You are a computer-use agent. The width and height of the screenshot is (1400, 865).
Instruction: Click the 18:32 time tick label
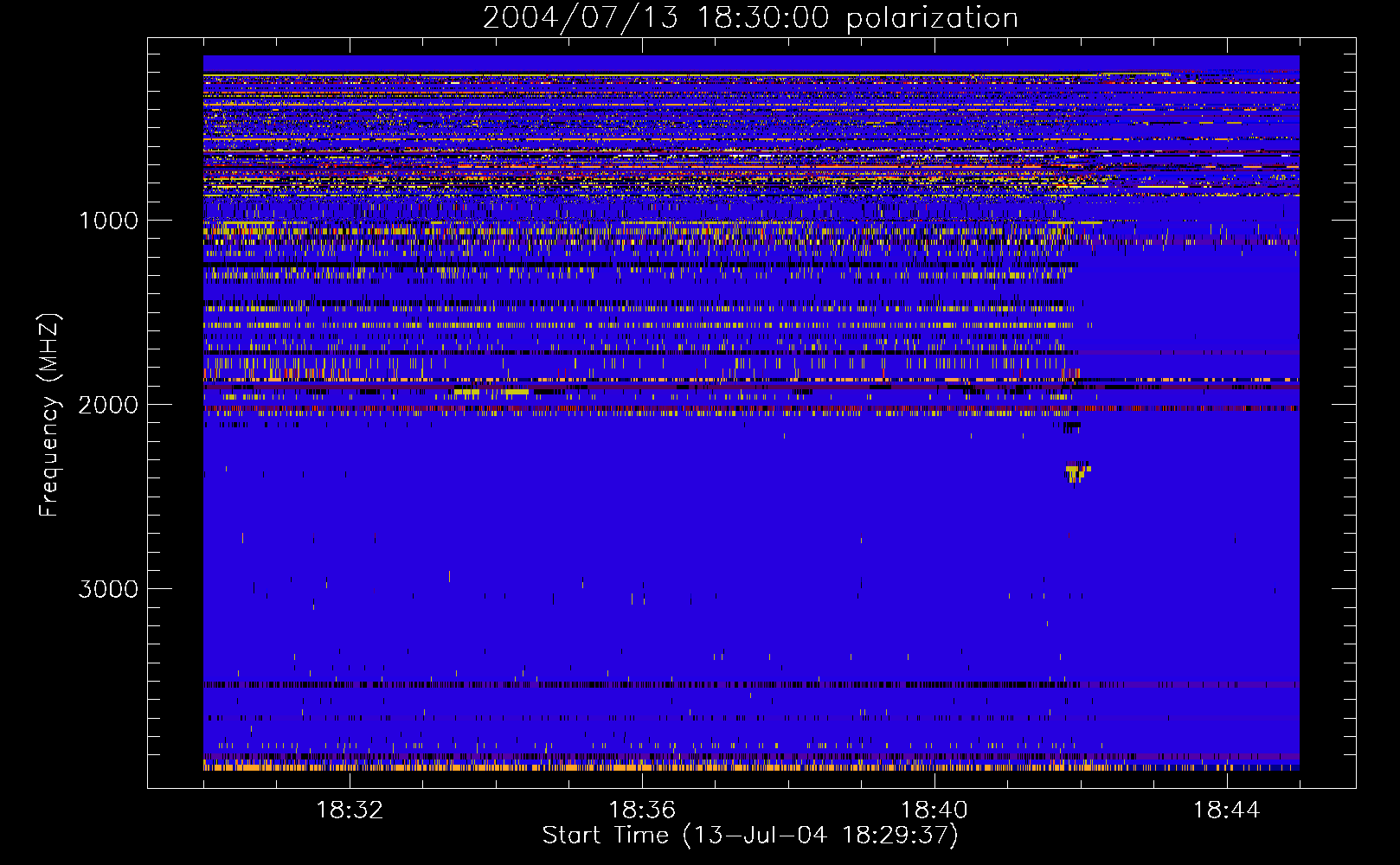coord(350,810)
